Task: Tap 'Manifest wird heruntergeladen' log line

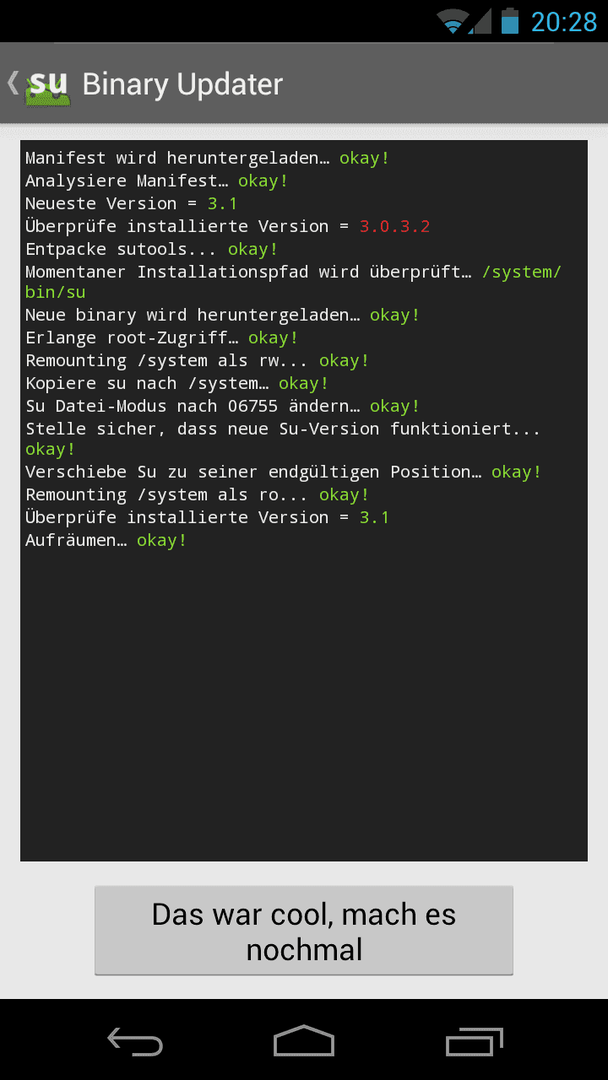Action: [x=207, y=158]
